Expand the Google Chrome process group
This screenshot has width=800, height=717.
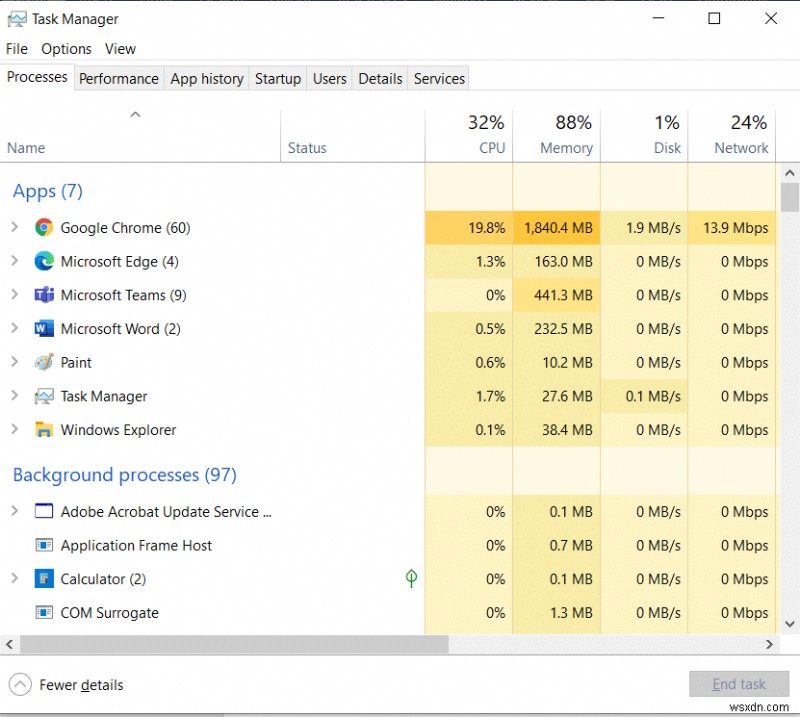(14, 228)
